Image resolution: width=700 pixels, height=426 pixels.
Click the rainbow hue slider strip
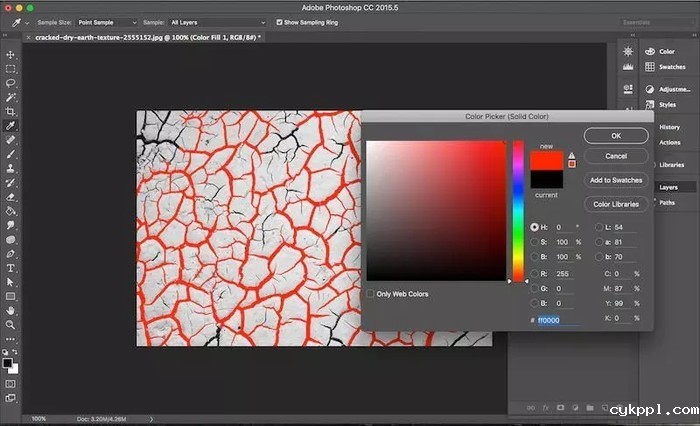tap(518, 210)
